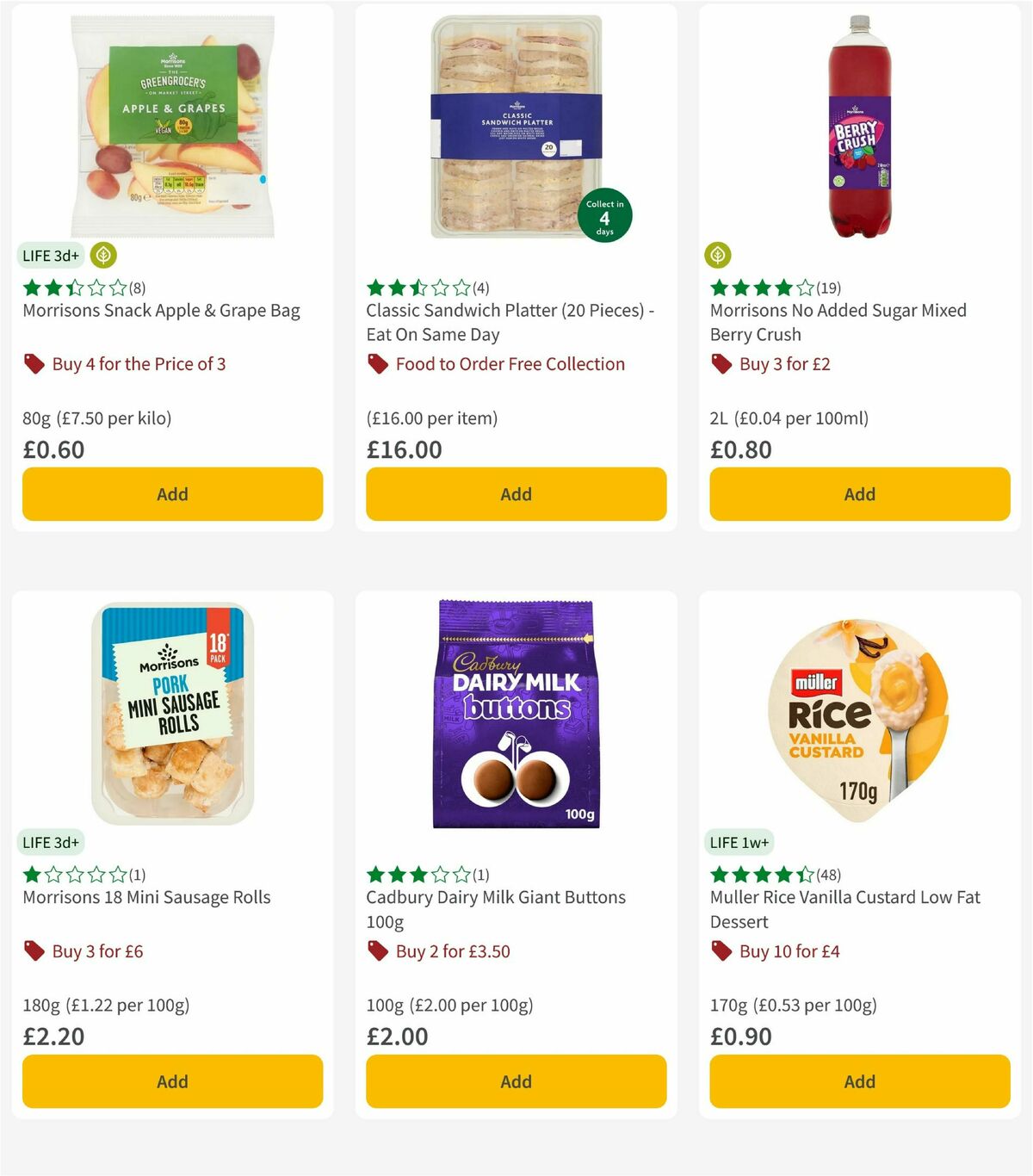
Task: Open the 'Buy 3 for £2' offer for Berry Crush
Action: tap(784, 364)
